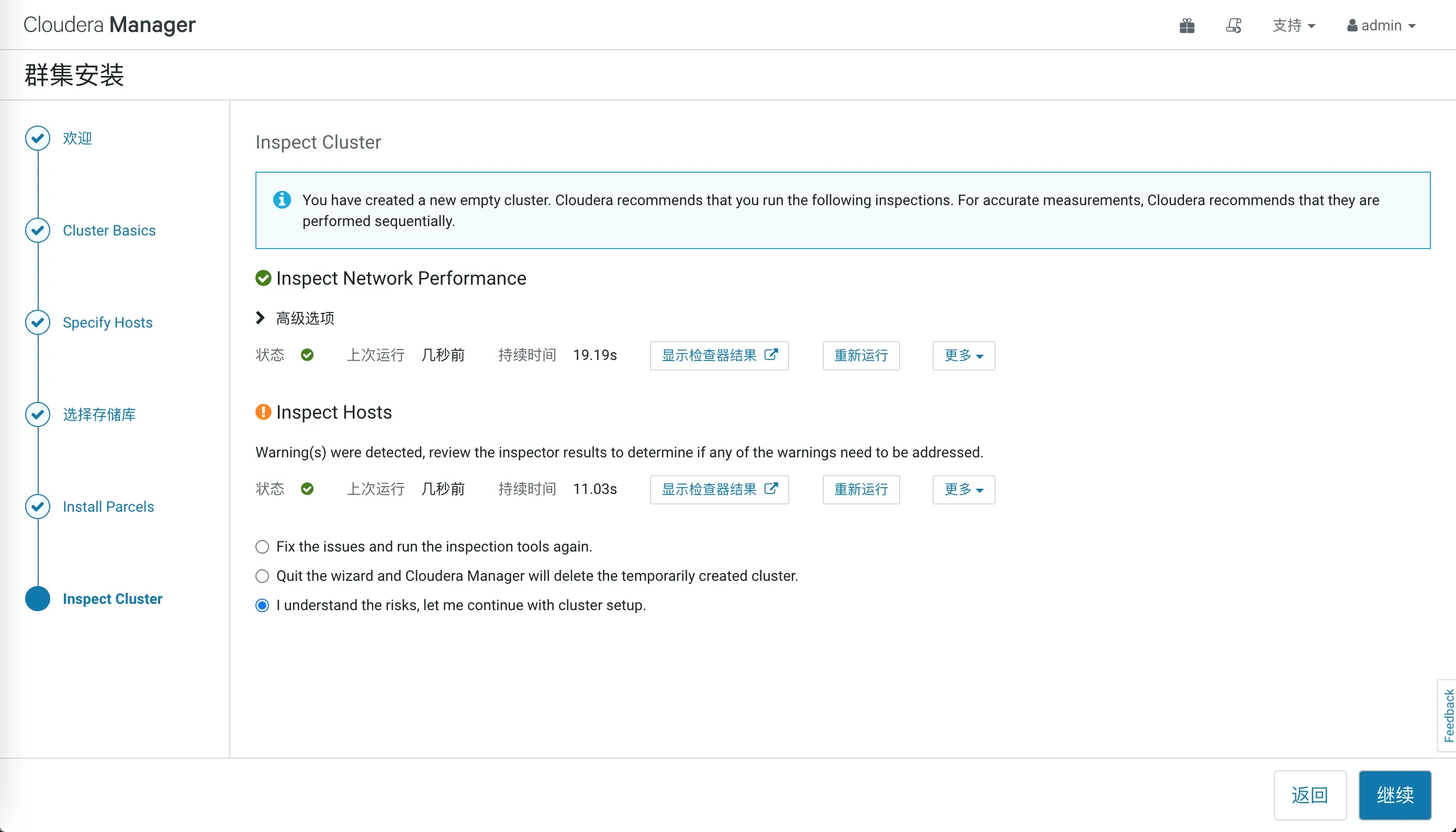Select 'I understand the risks' radio option
Image resolution: width=1456 pixels, height=832 pixels.
pyautogui.click(x=262, y=605)
